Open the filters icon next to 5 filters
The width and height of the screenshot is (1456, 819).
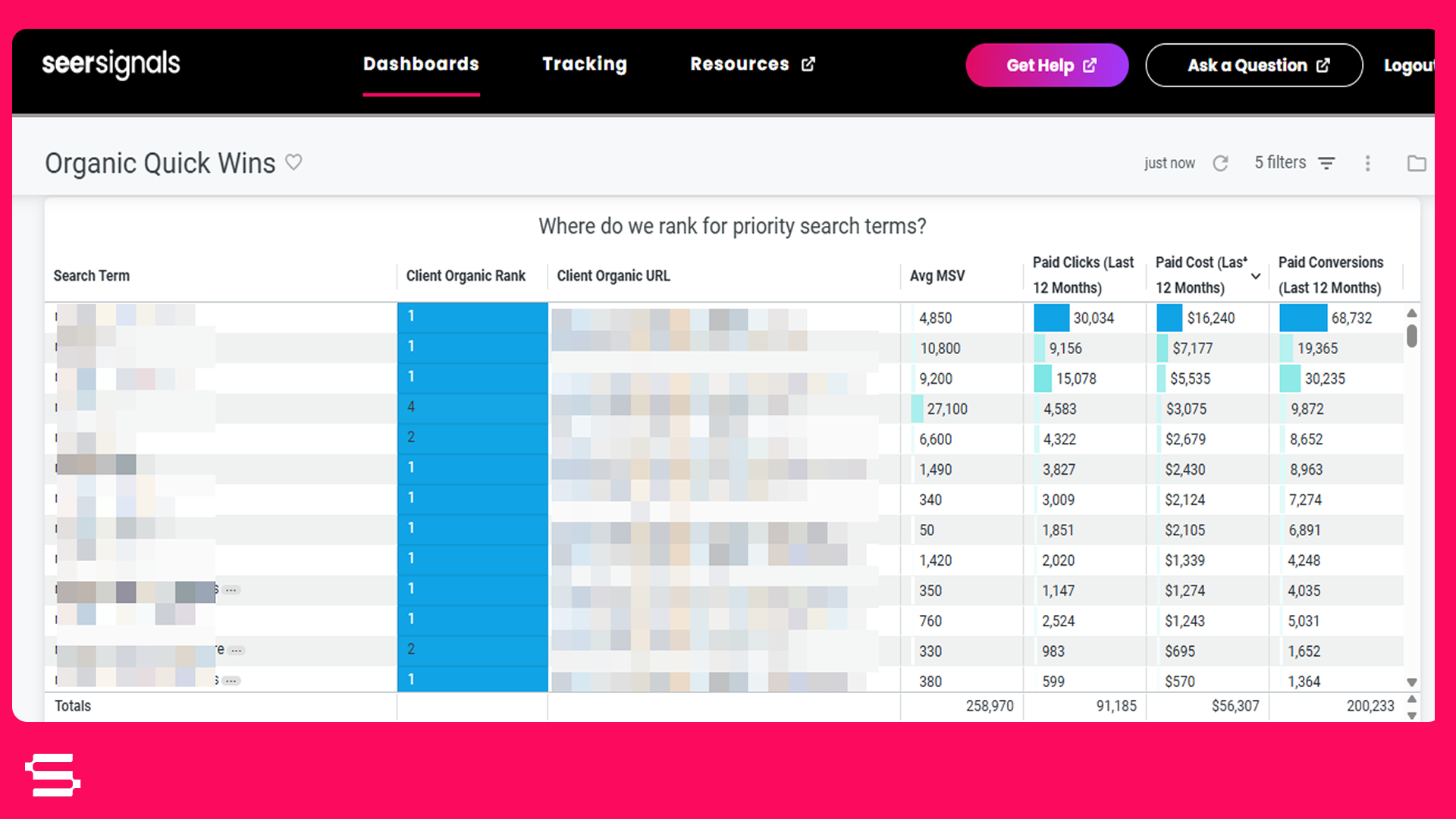pyautogui.click(x=1326, y=163)
